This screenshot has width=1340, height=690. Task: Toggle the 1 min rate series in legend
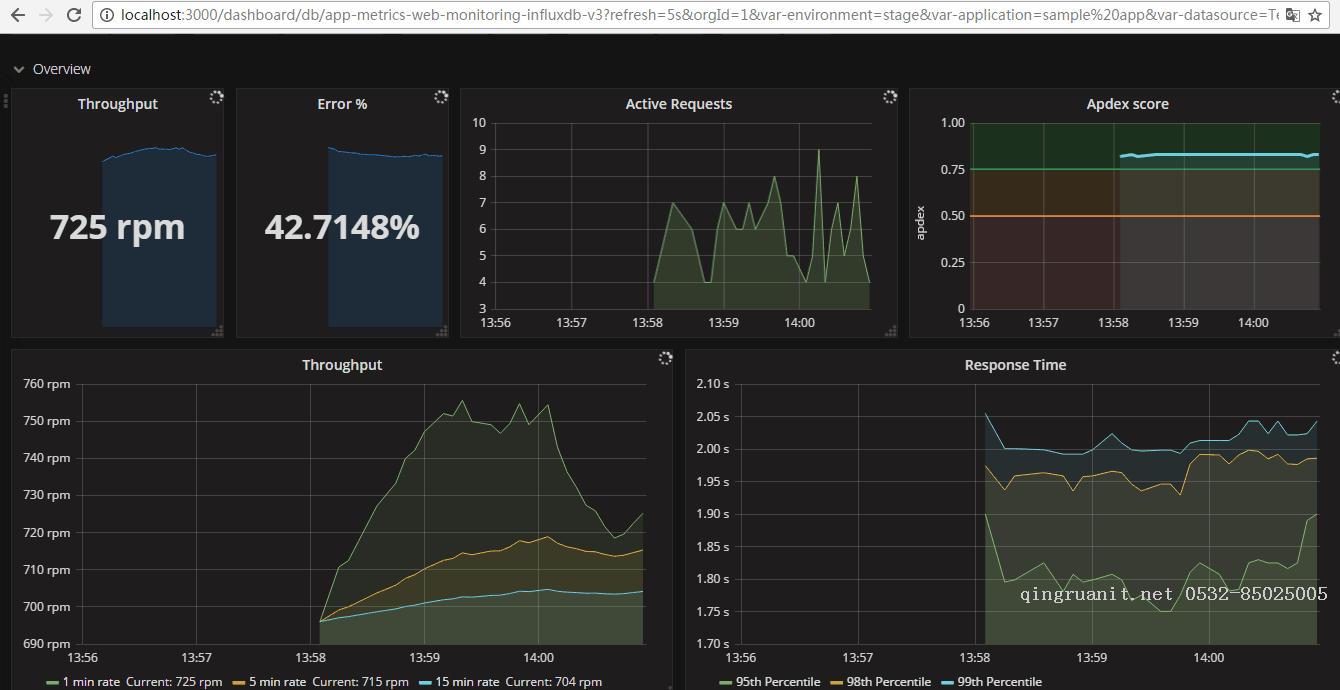click(91, 682)
